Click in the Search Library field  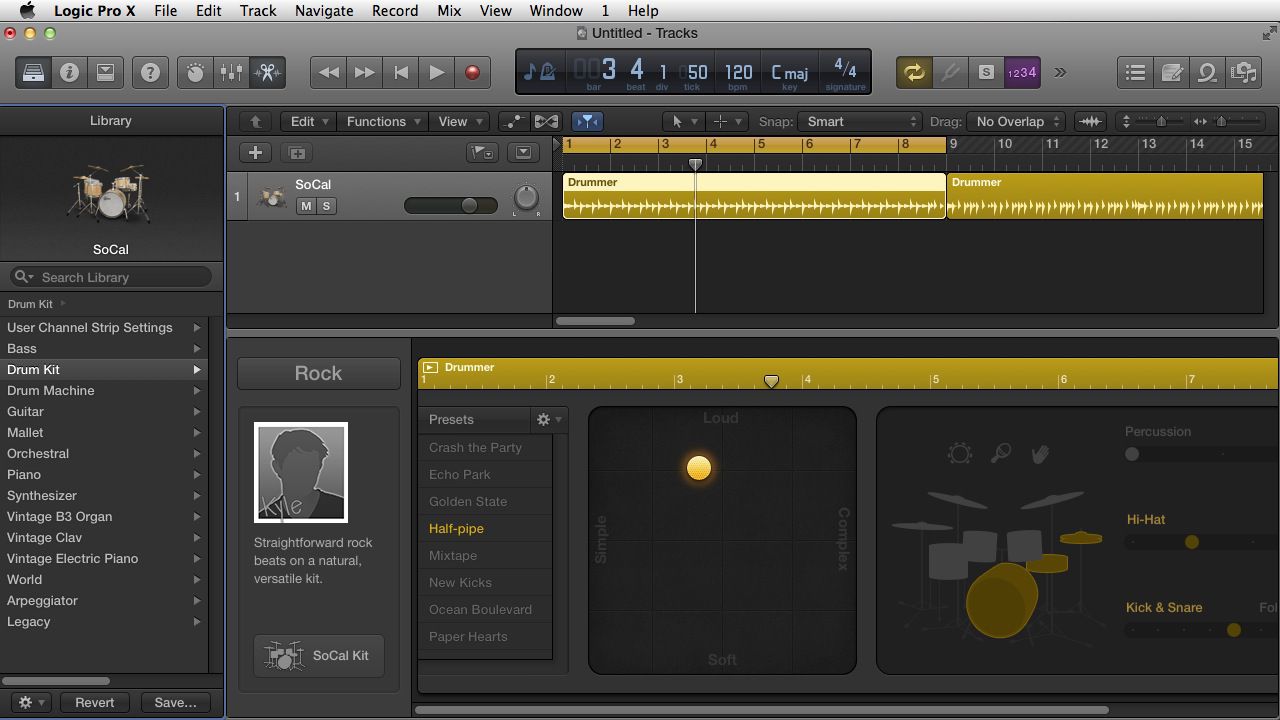tap(111, 277)
